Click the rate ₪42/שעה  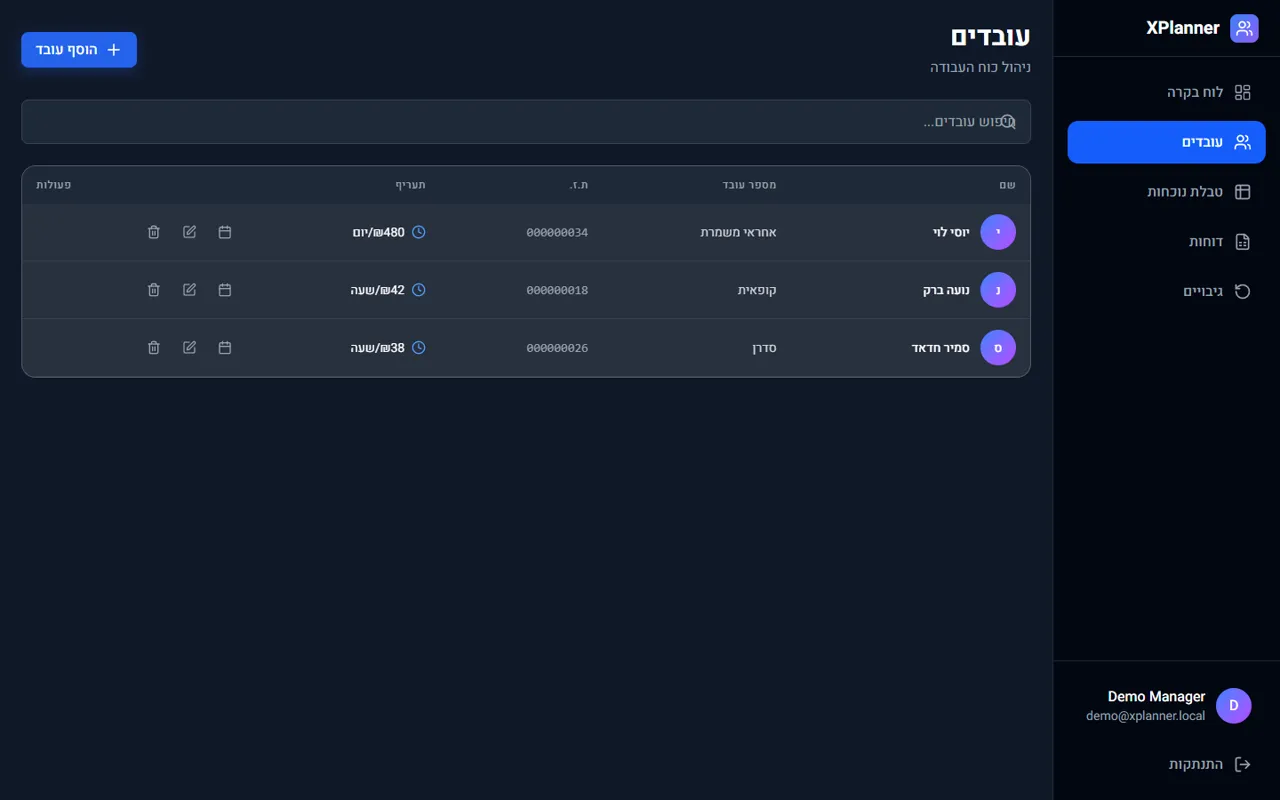(x=378, y=290)
